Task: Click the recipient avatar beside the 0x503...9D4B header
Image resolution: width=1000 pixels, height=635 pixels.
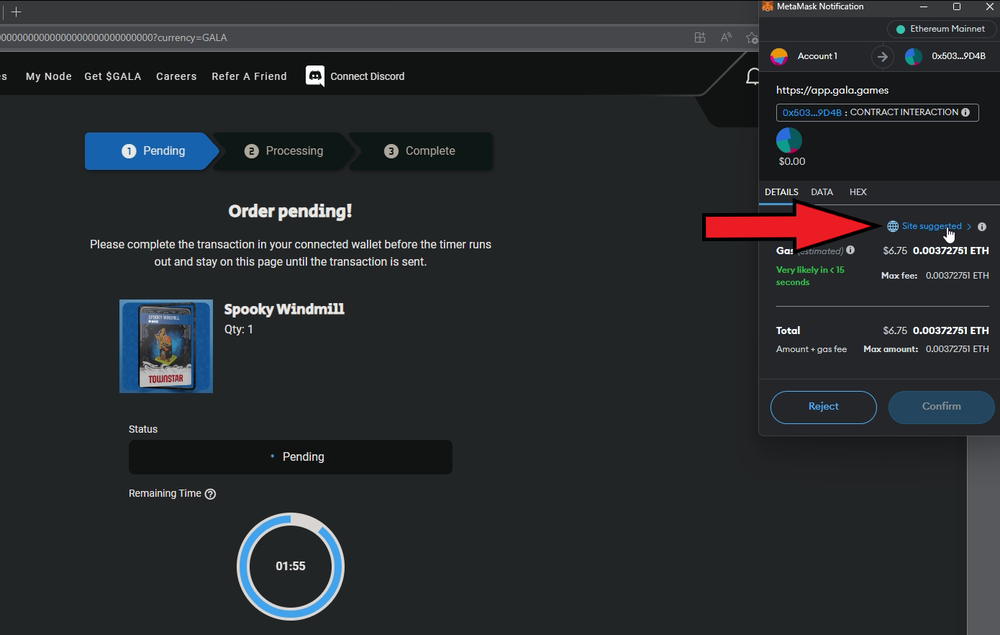Action: 913,57
